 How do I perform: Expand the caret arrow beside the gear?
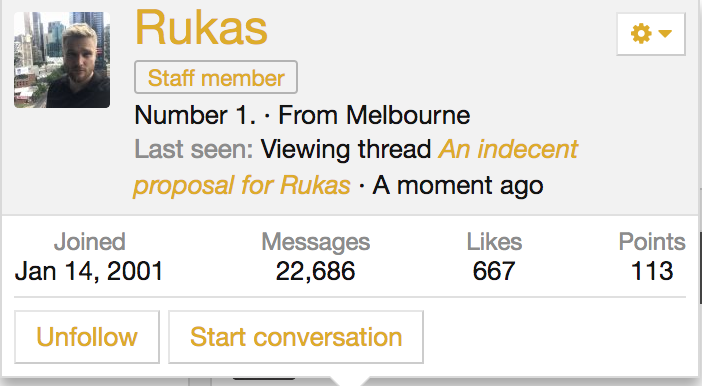(665, 34)
